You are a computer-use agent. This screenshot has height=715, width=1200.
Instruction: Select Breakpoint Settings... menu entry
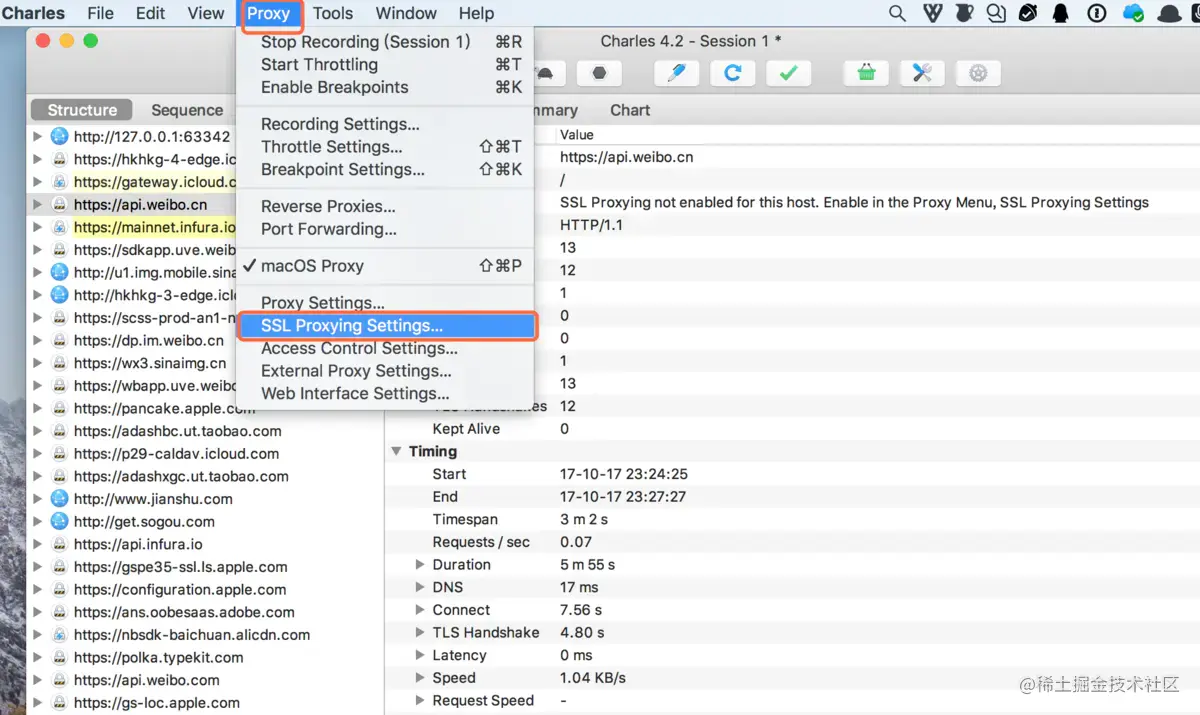(x=385, y=170)
